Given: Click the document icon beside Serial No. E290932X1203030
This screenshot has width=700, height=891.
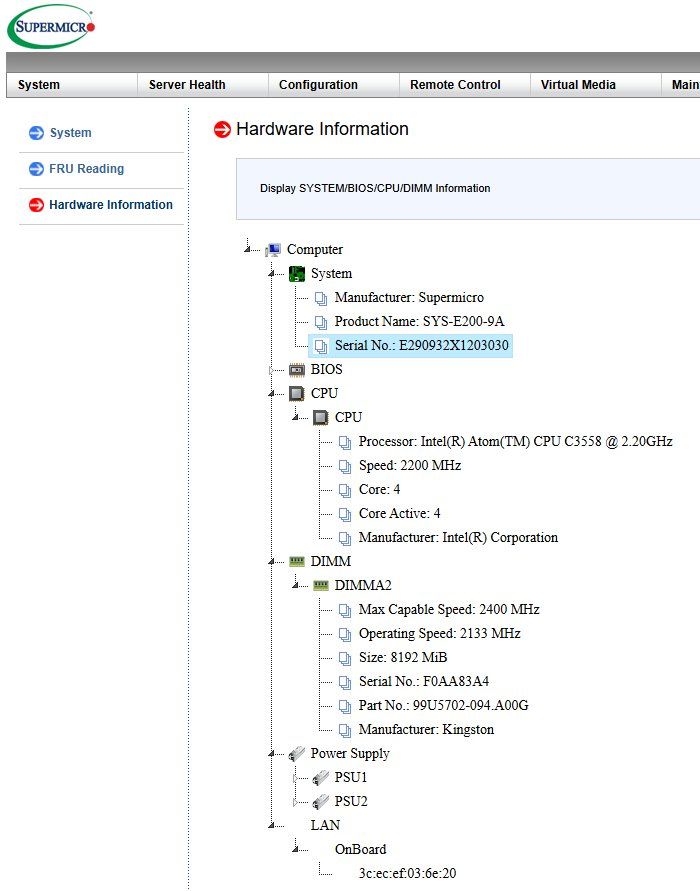Looking at the screenshot, I should point(321,346).
